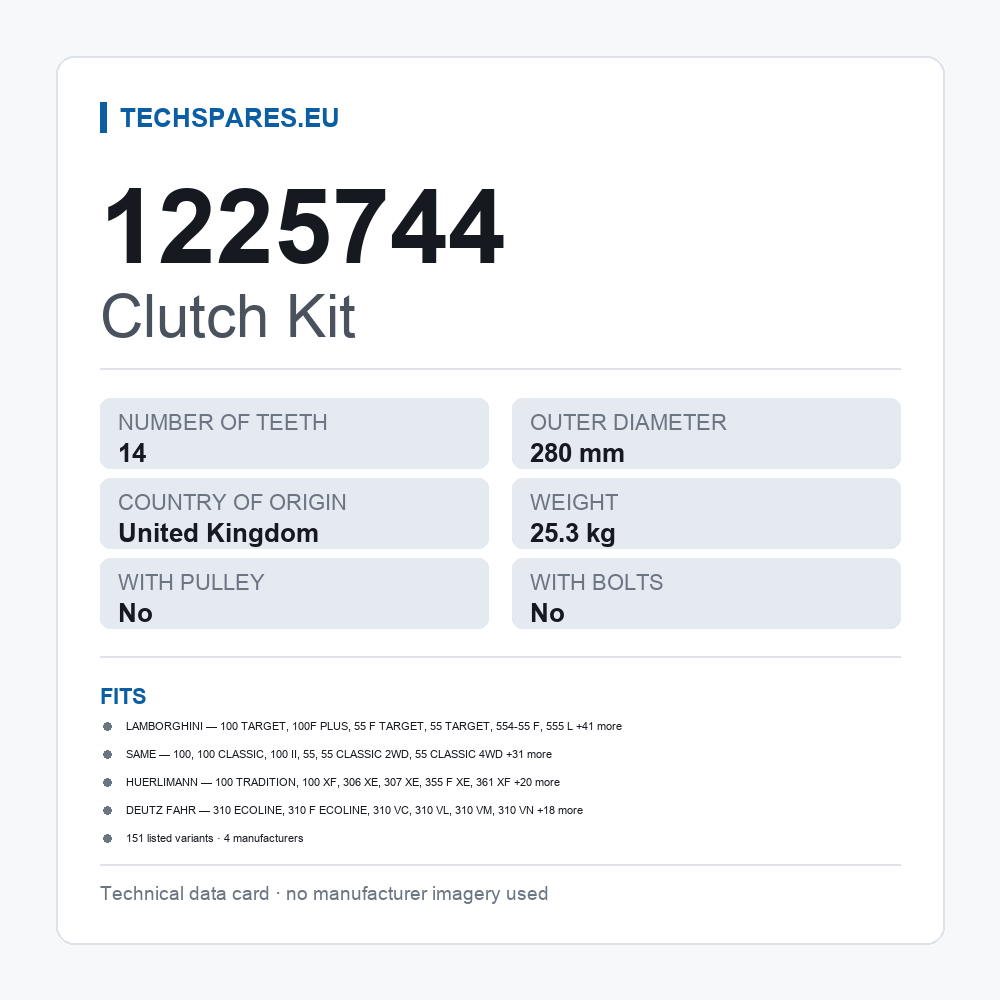1000x1000 pixels.
Task: Click the With Pulley label
Action: [191, 582]
